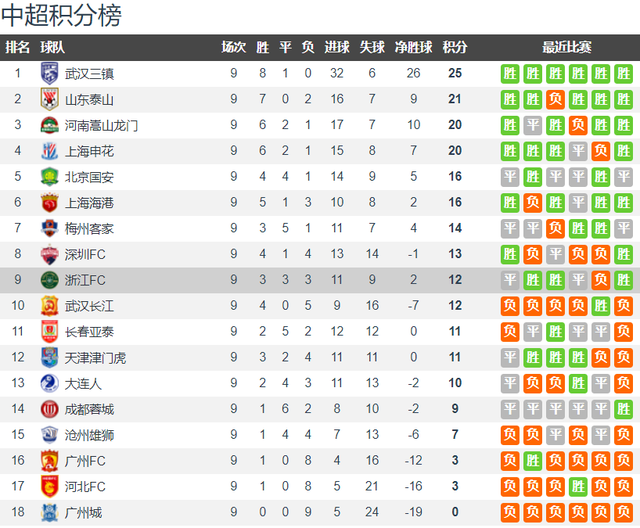Select the highlighted 浙江FC table row
This screenshot has height=528, width=640.
click(x=320, y=280)
